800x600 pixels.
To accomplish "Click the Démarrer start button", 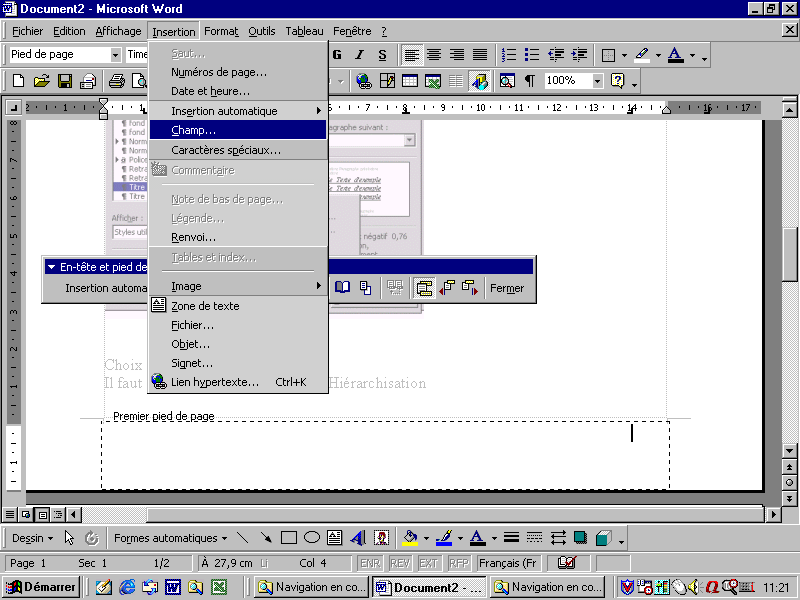I will 42,587.
